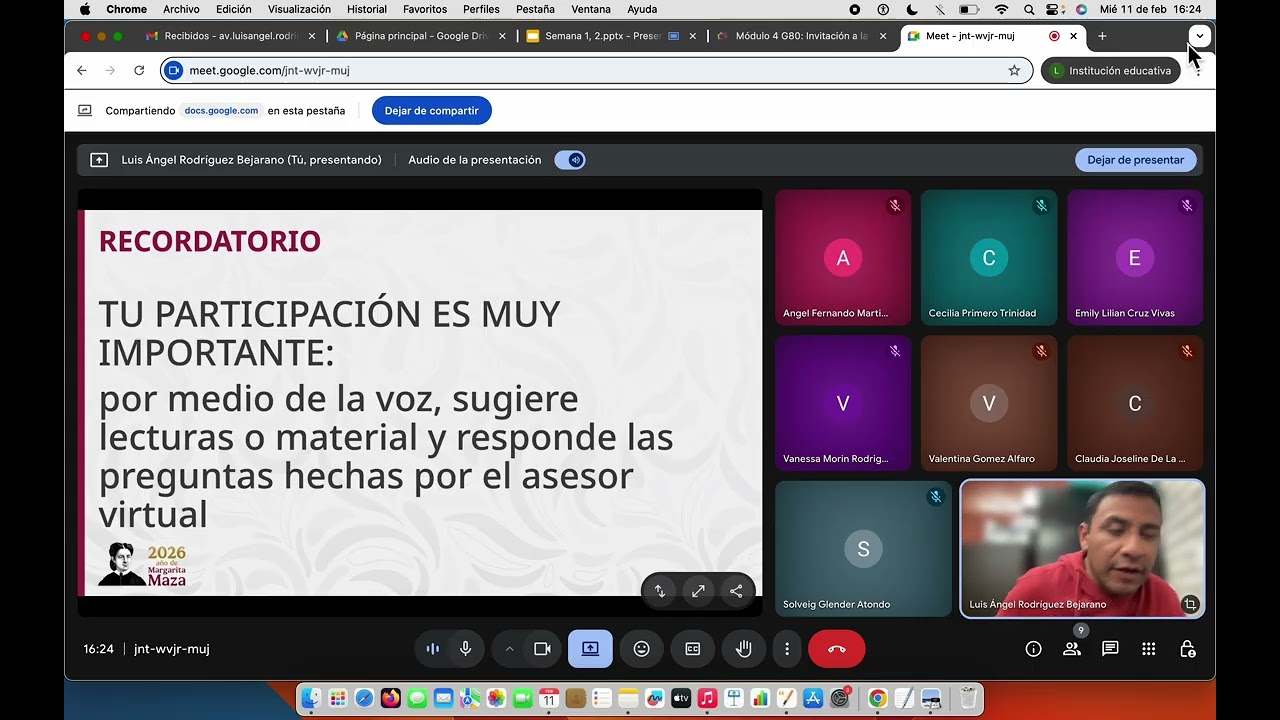Select Cecilia Primero Trinidad tile
Screen dimensions: 1280x720
click(989, 258)
